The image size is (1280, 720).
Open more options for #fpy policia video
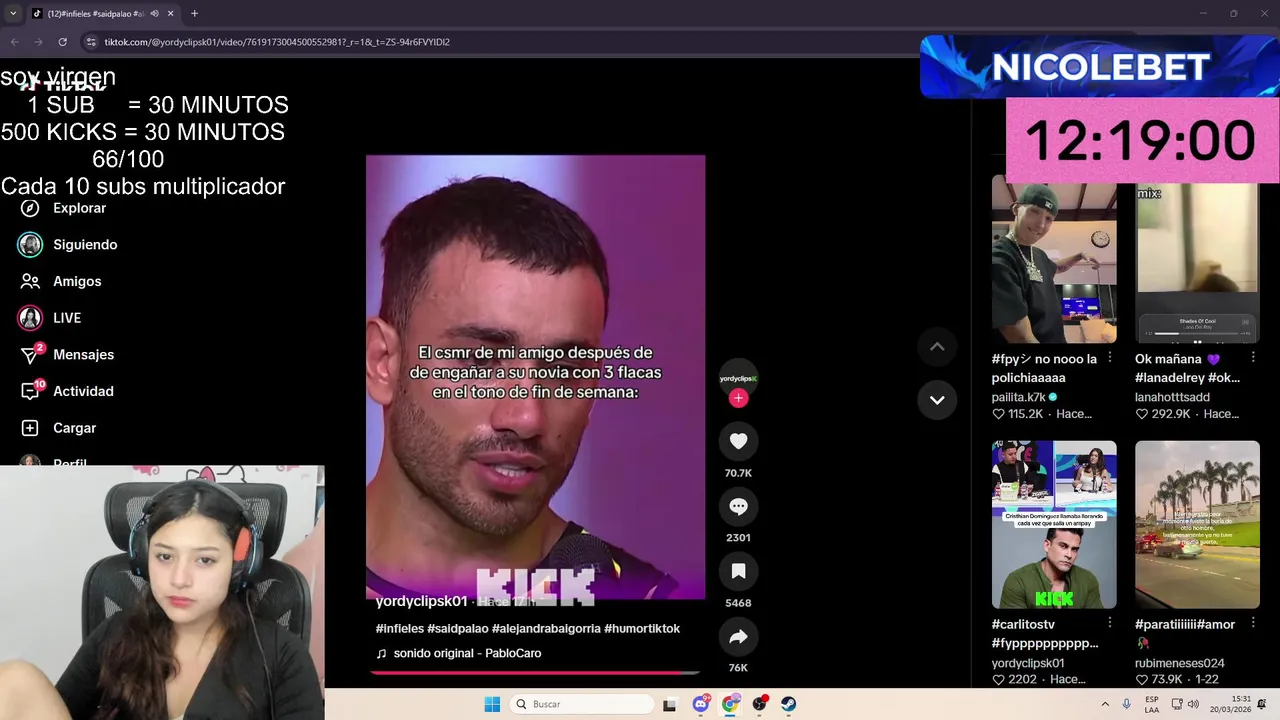point(1109,358)
